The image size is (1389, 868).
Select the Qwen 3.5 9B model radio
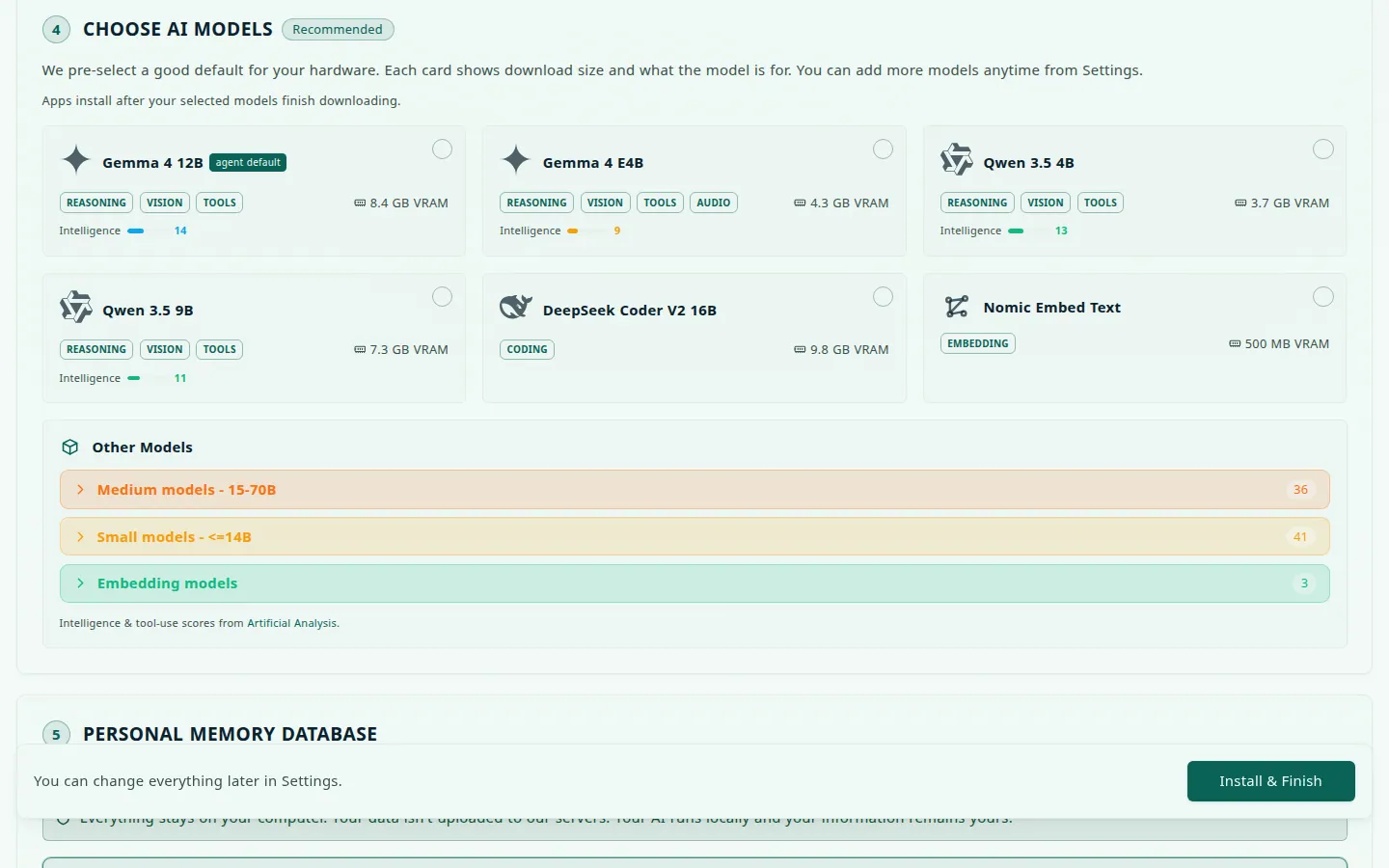(442, 297)
